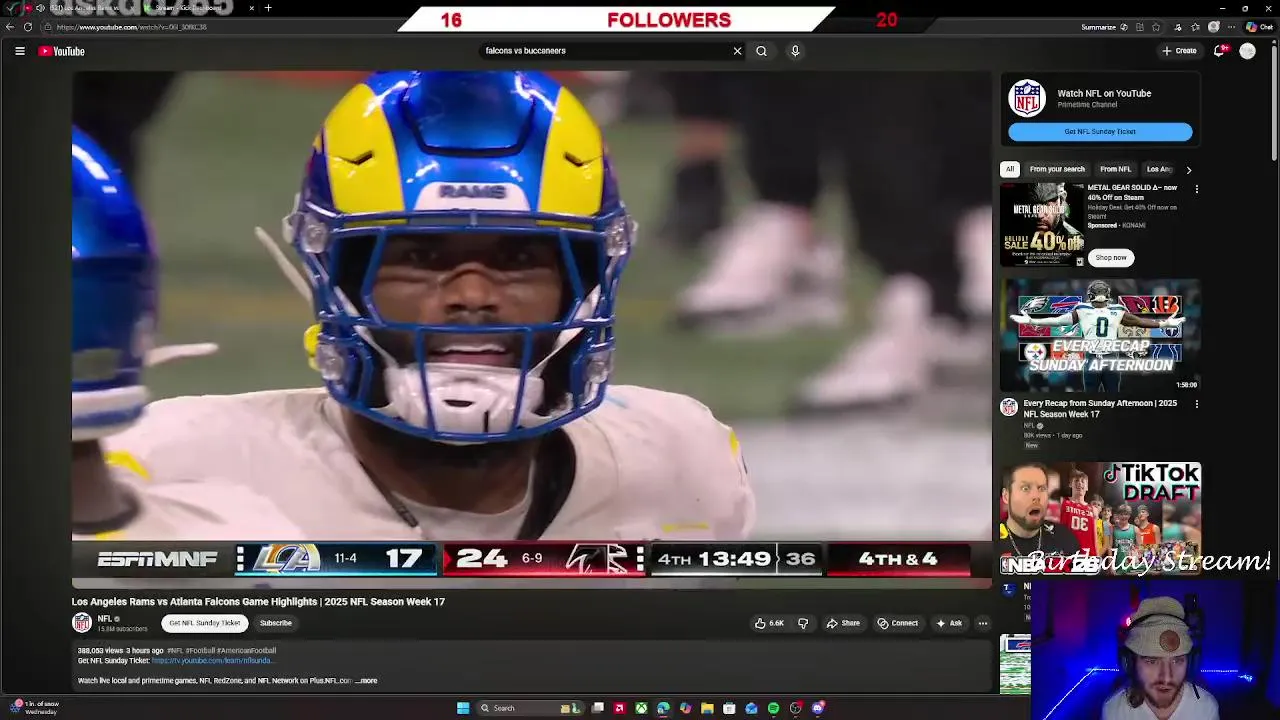The image size is (1280, 720).
Task: Open Task View on taskbar
Action: pos(597,708)
